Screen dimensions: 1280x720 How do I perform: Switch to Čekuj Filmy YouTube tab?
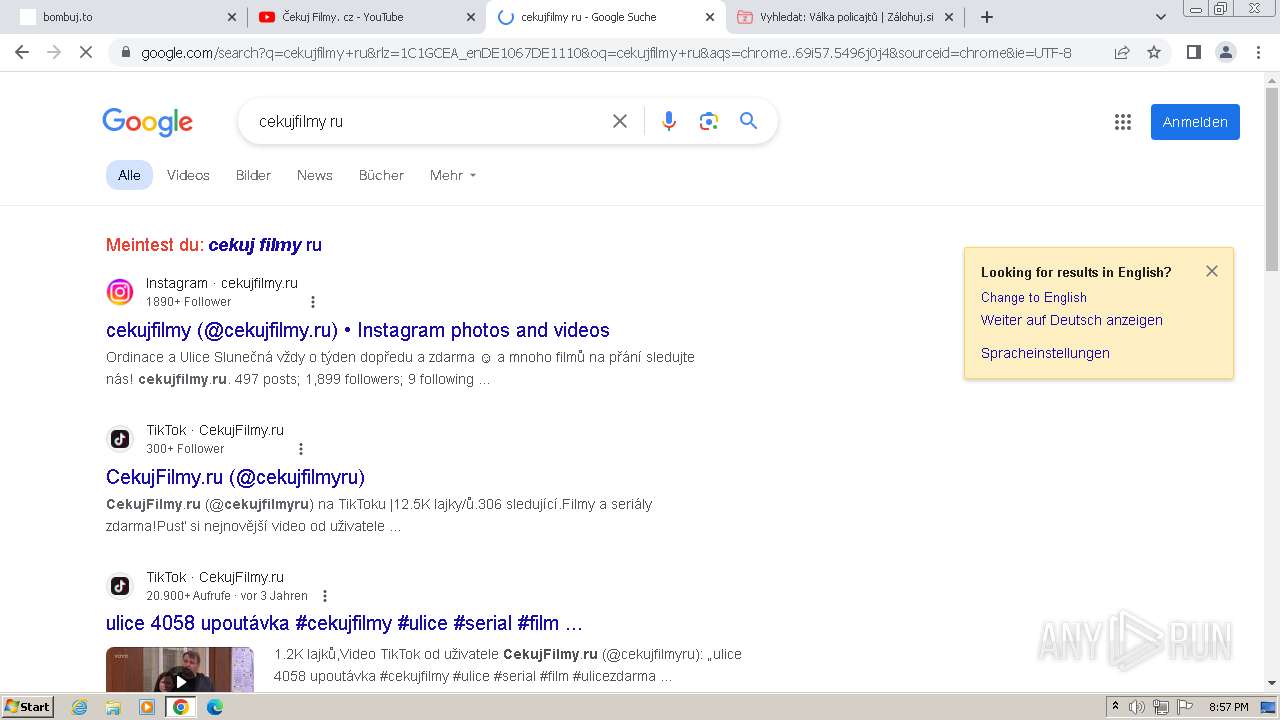[366, 17]
